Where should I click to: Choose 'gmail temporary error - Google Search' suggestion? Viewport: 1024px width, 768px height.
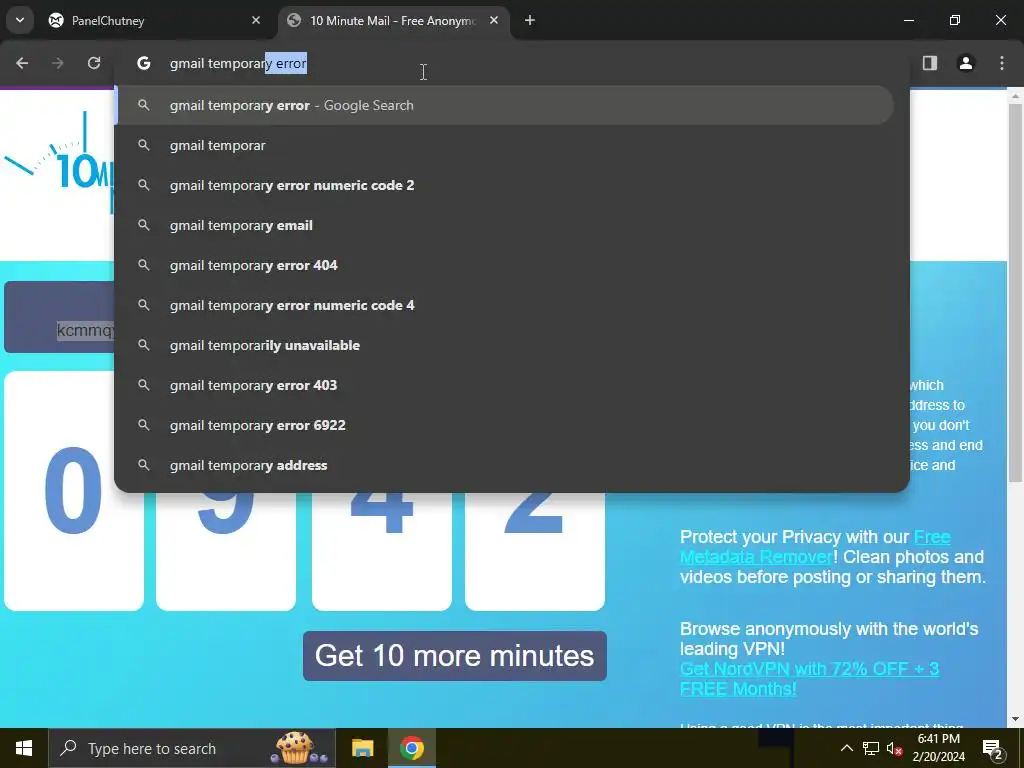pos(504,105)
